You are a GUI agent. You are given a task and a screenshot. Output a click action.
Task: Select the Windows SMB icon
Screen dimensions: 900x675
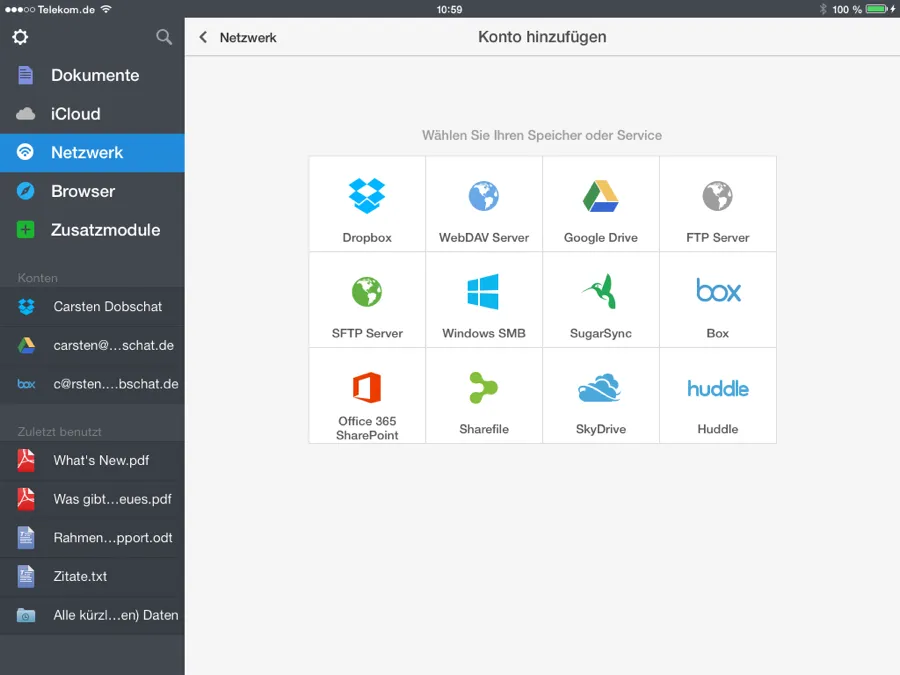point(484,292)
